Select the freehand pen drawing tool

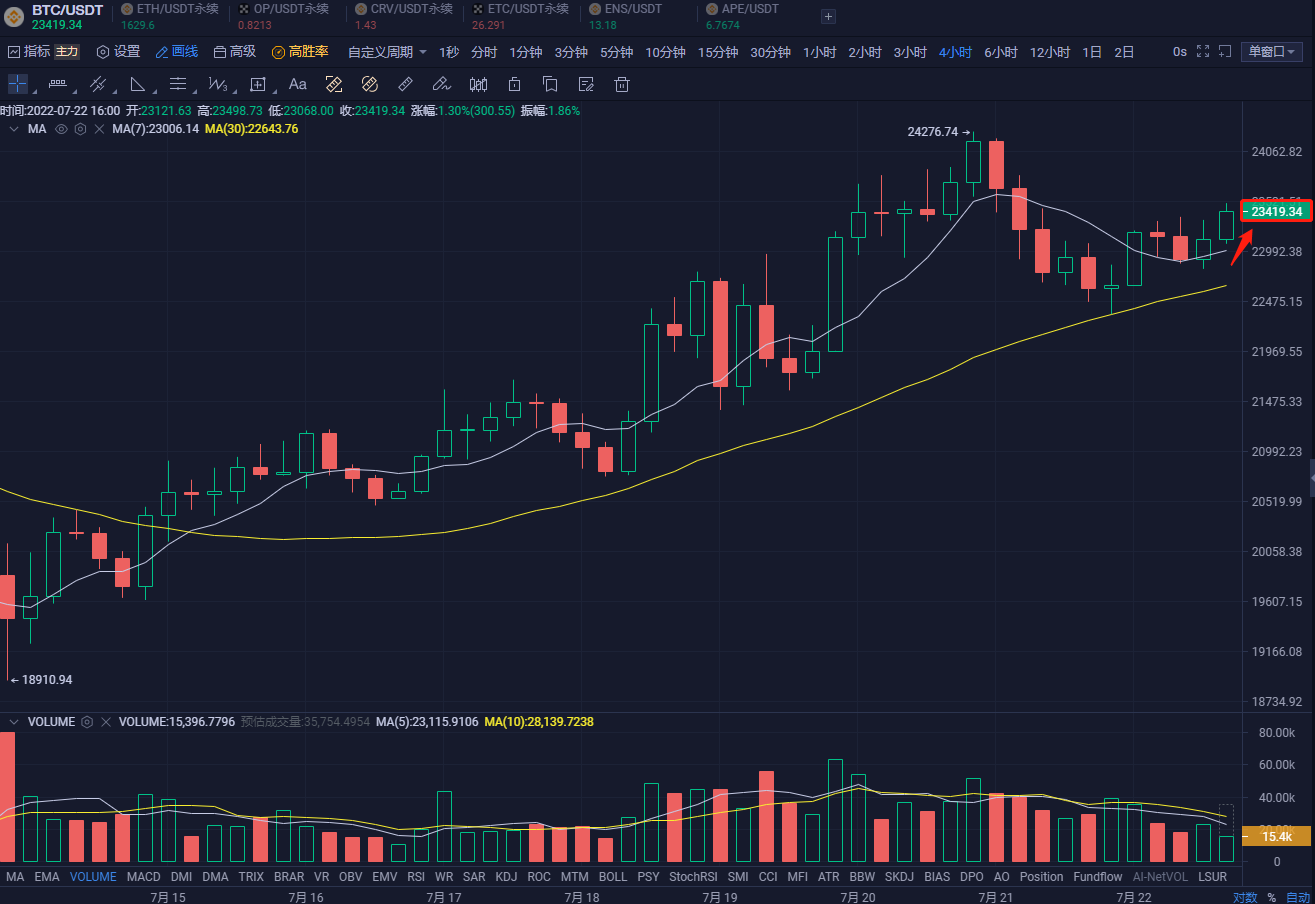click(441, 84)
